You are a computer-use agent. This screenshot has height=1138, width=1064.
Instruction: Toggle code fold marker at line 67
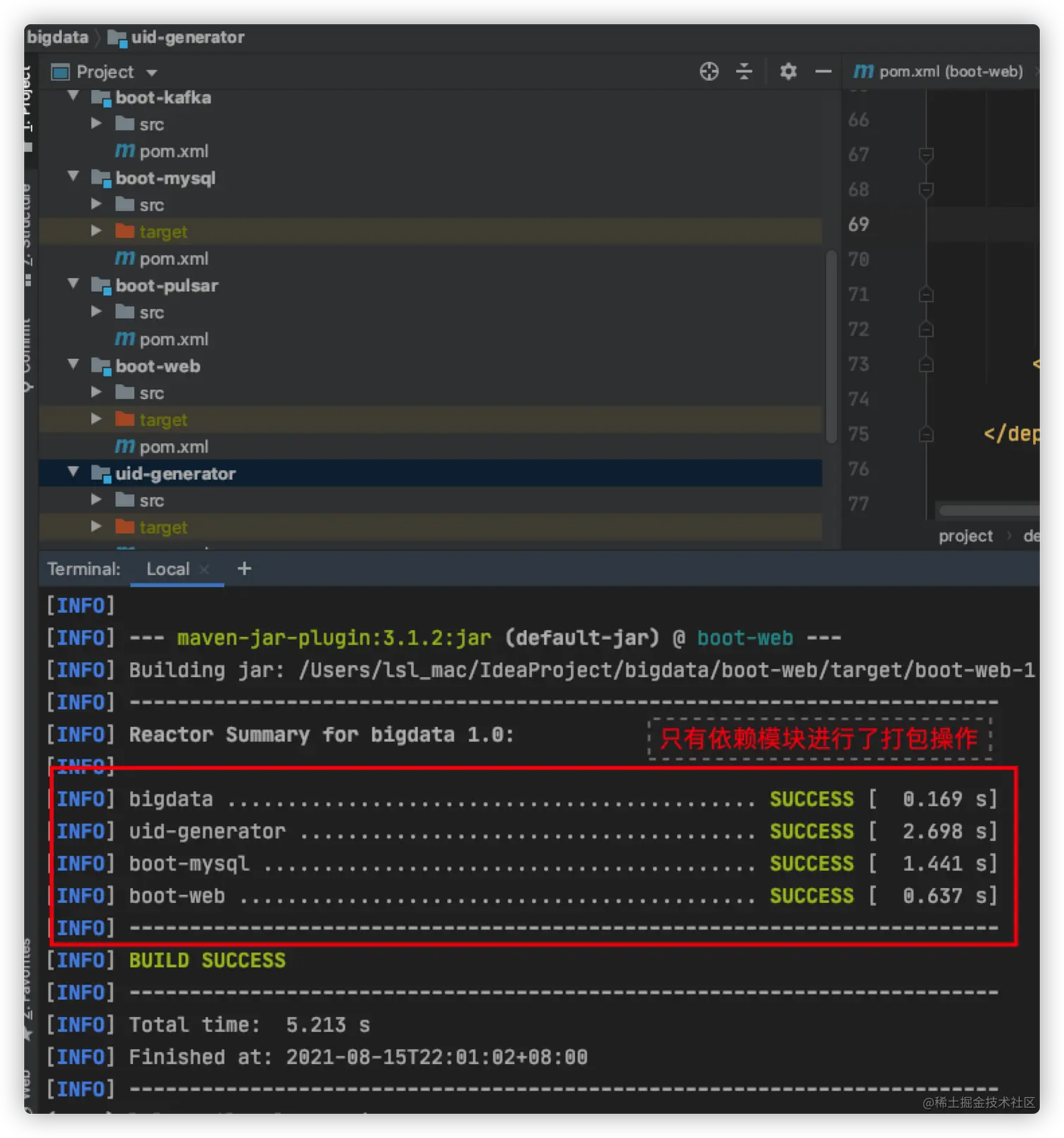click(x=926, y=154)
